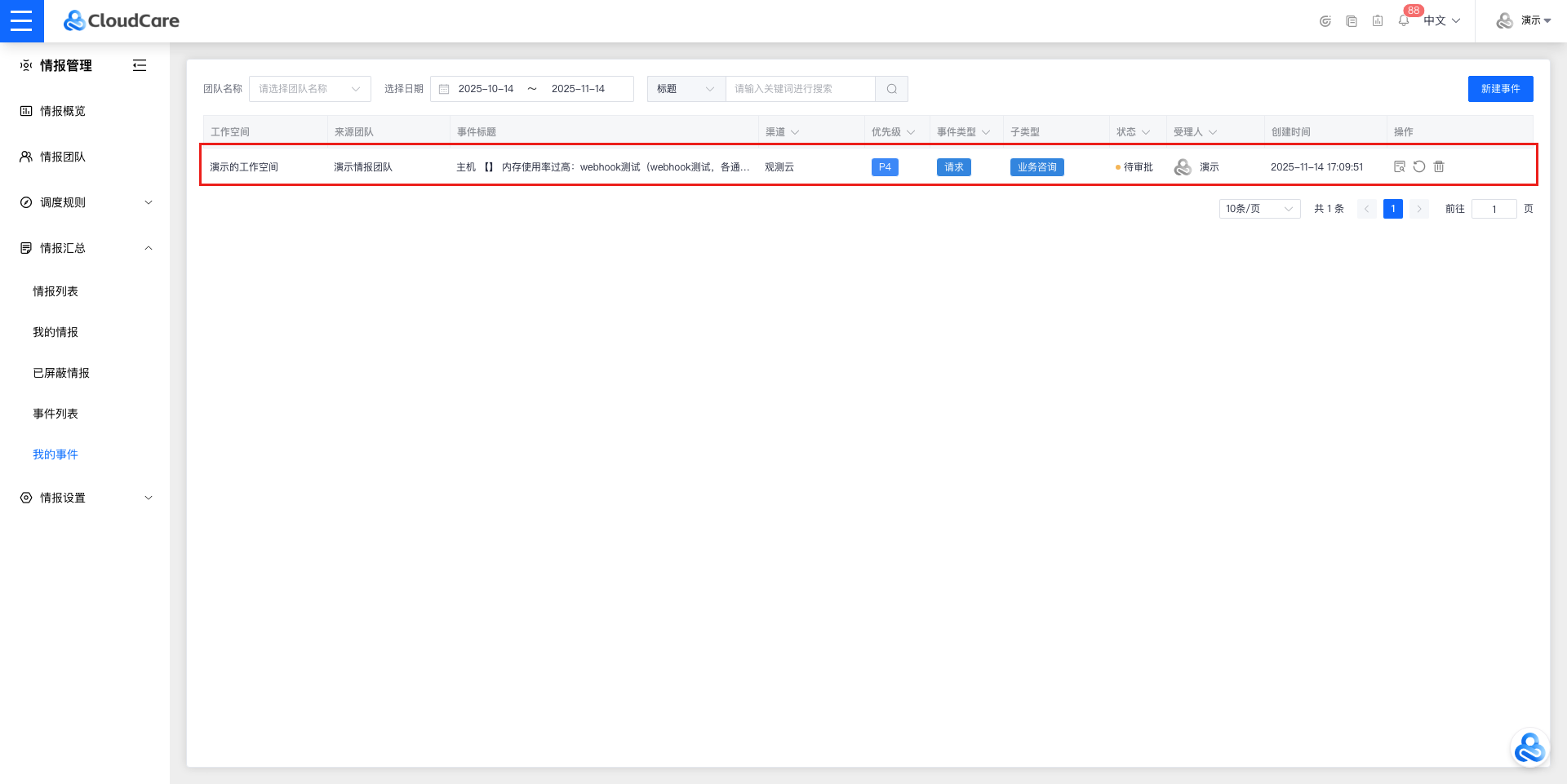Image resolution: width=1567 pixels, height=784 pixels.
Task: Open the hamburger main menu
Action: [x=21, y=21]
